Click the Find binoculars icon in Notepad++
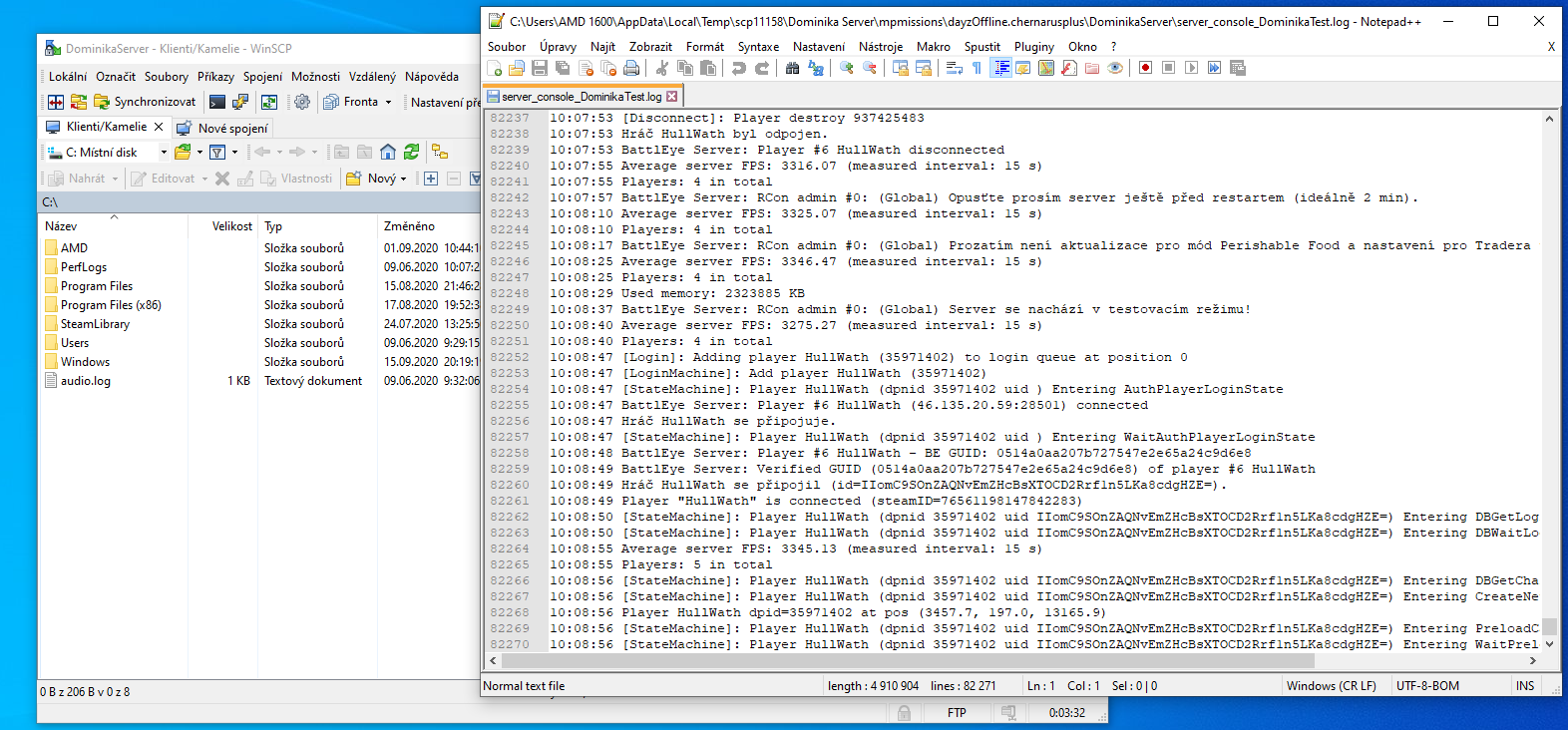The image size is (1568, 730). point(792,68)
